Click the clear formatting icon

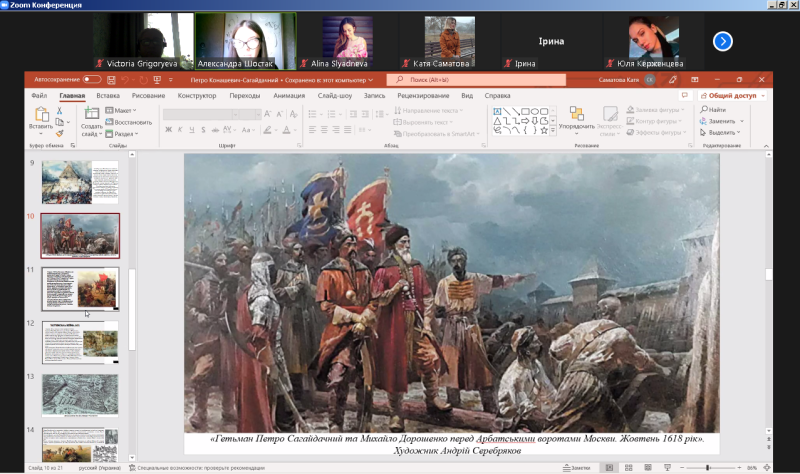tap(293, 114)
